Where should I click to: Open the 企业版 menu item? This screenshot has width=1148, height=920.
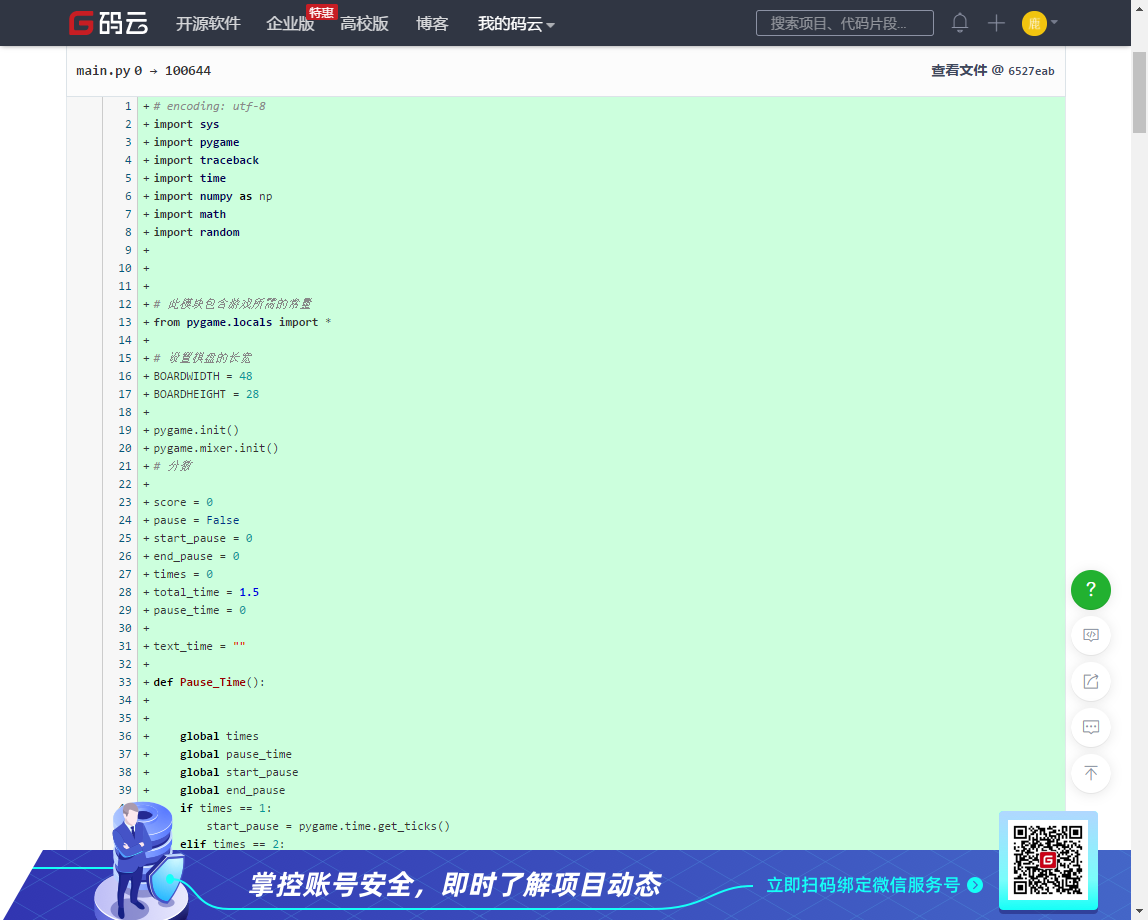pyautogui.click(x=290, y=23)
